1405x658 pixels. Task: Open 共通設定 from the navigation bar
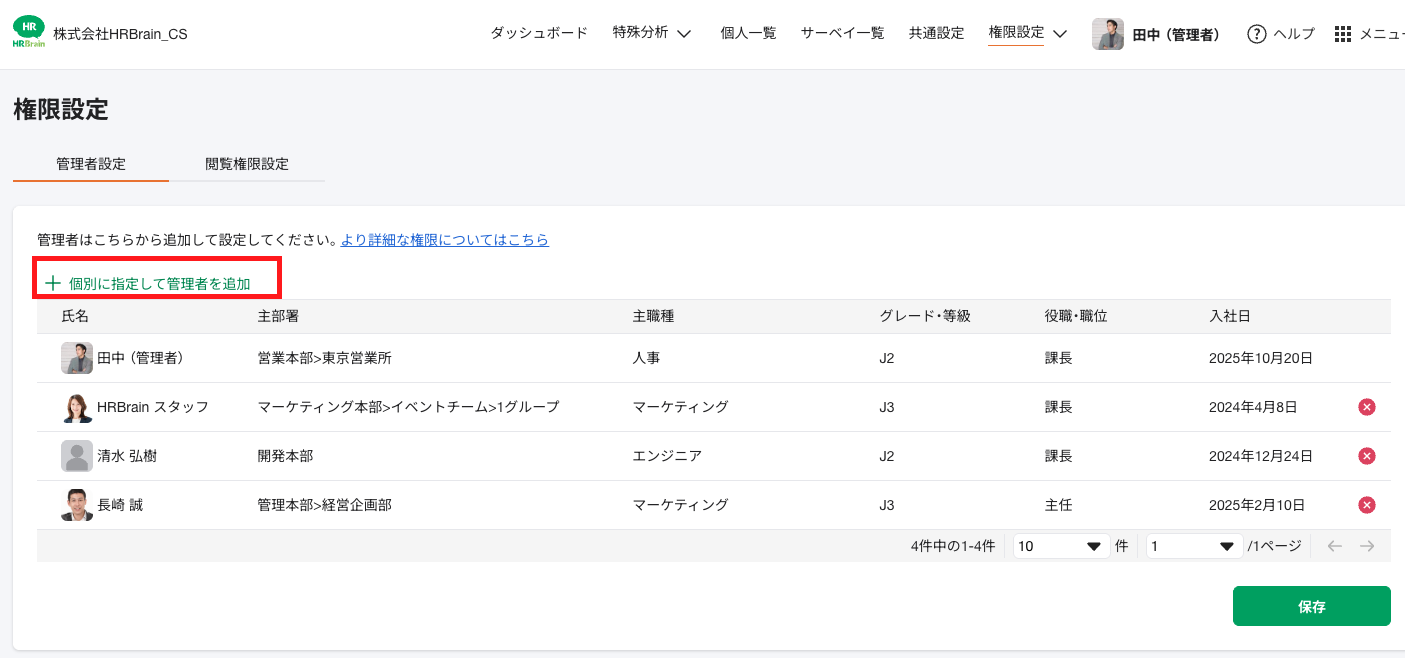936,32
